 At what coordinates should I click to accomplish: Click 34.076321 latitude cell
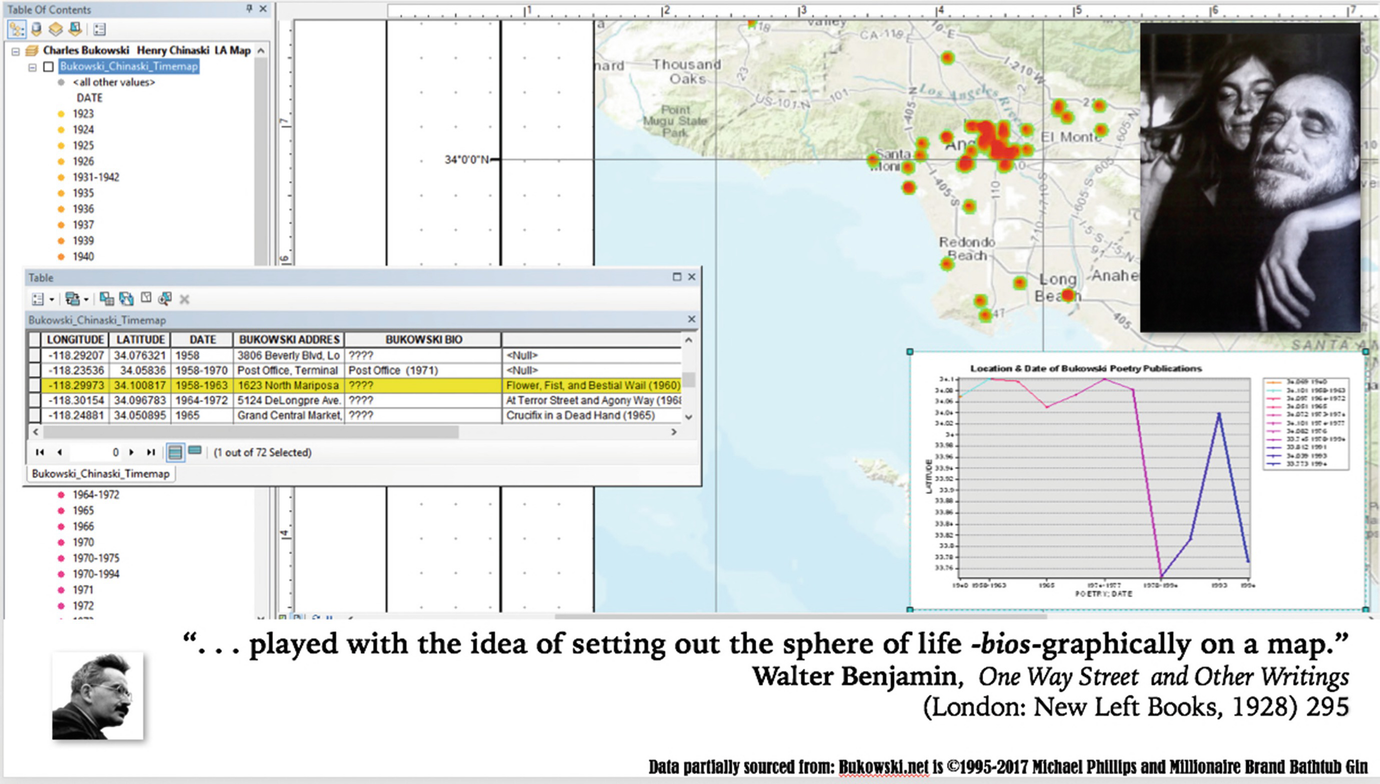pyautogui.click(x=140, y=355)
